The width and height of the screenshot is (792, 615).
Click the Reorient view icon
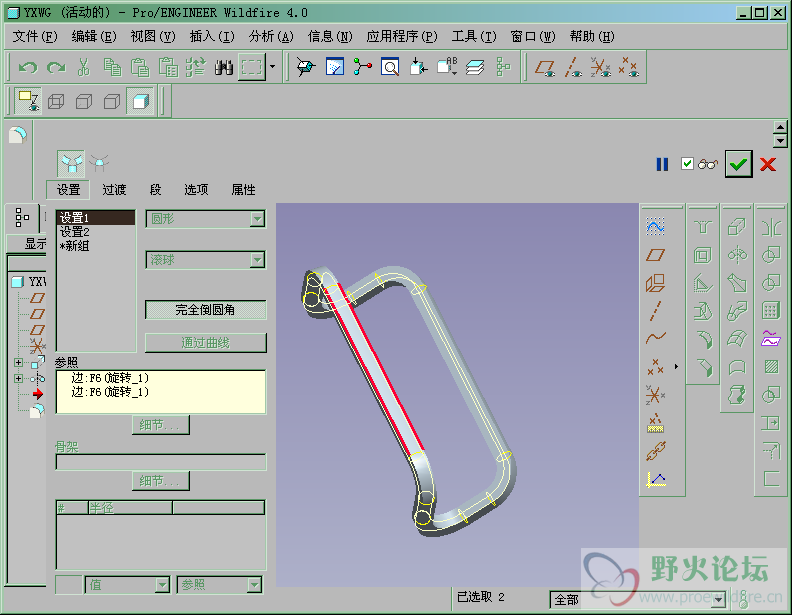tap(306, 67)
